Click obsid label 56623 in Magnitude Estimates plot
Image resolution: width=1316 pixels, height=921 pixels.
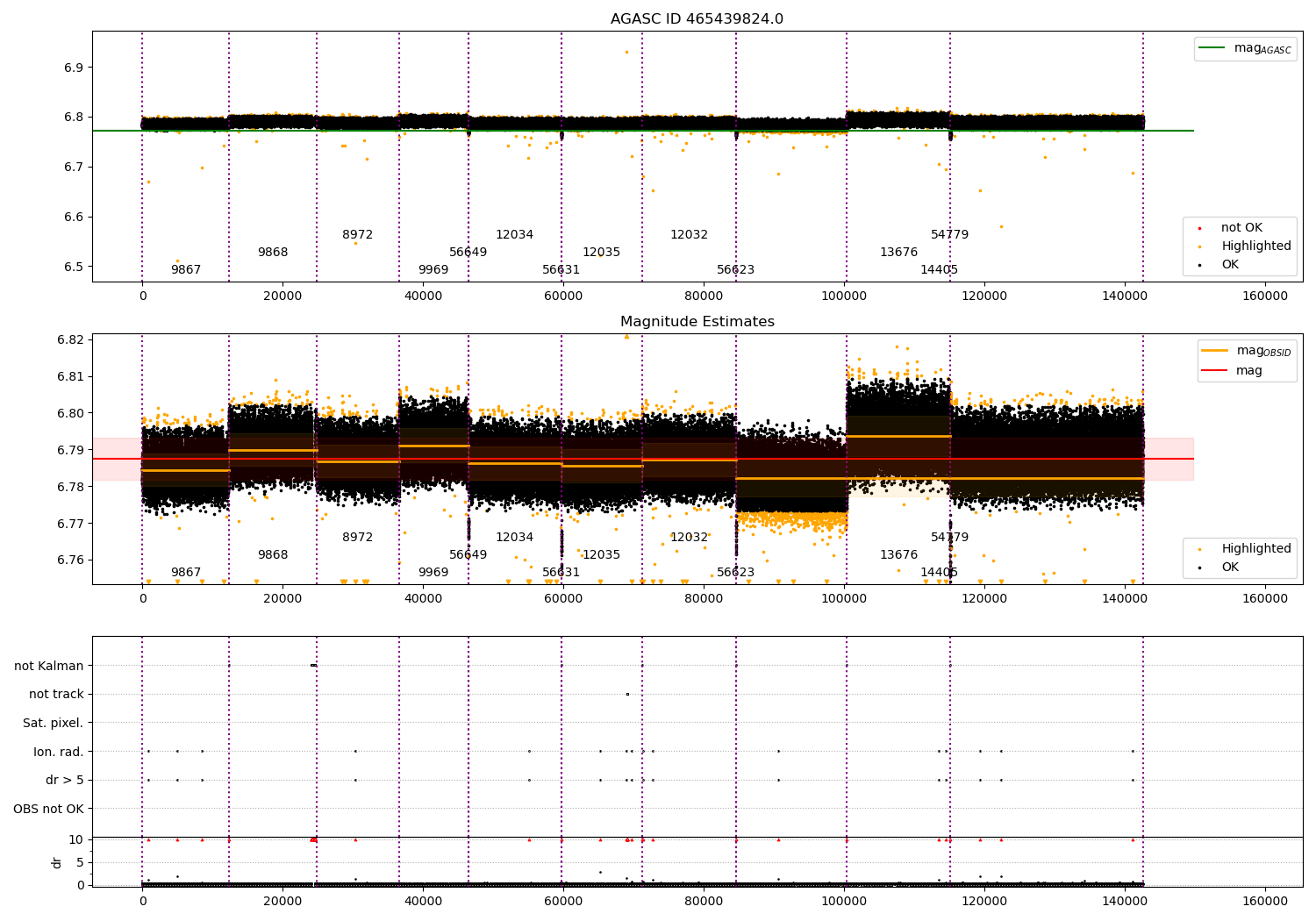[736, 573]
